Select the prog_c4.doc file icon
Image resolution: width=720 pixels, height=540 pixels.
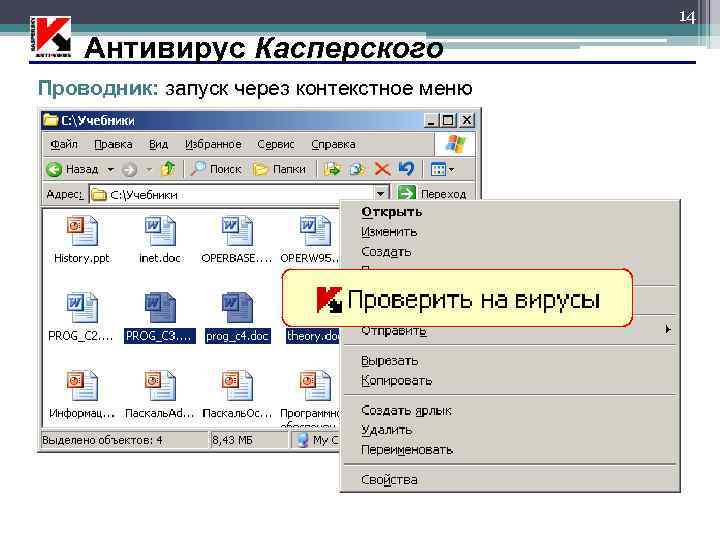coord(236,307)
